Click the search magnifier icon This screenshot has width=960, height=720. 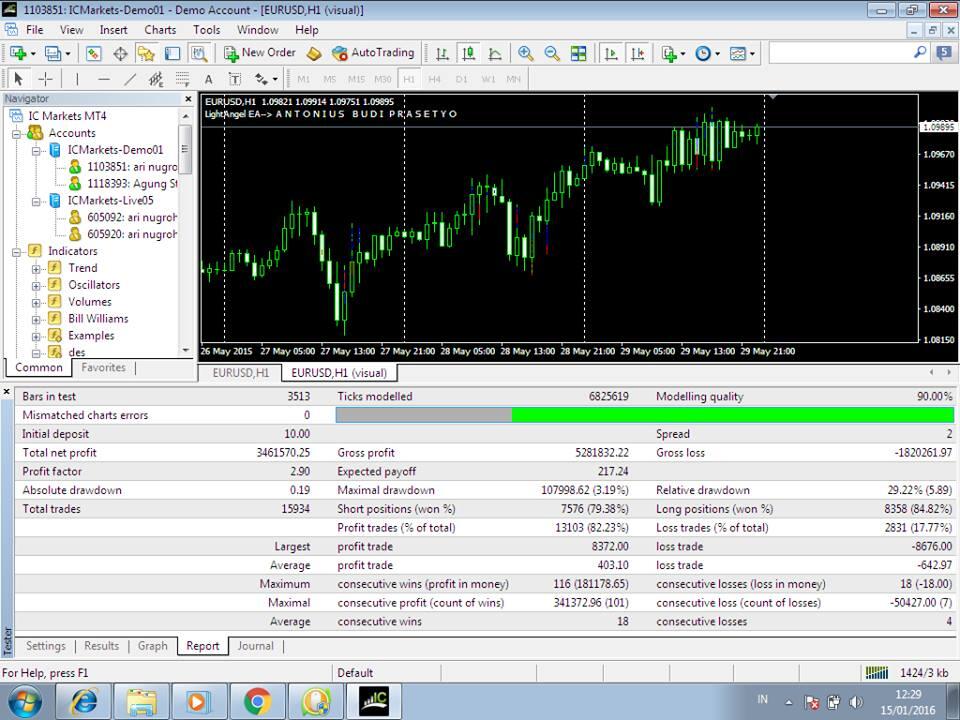[920, 53]
